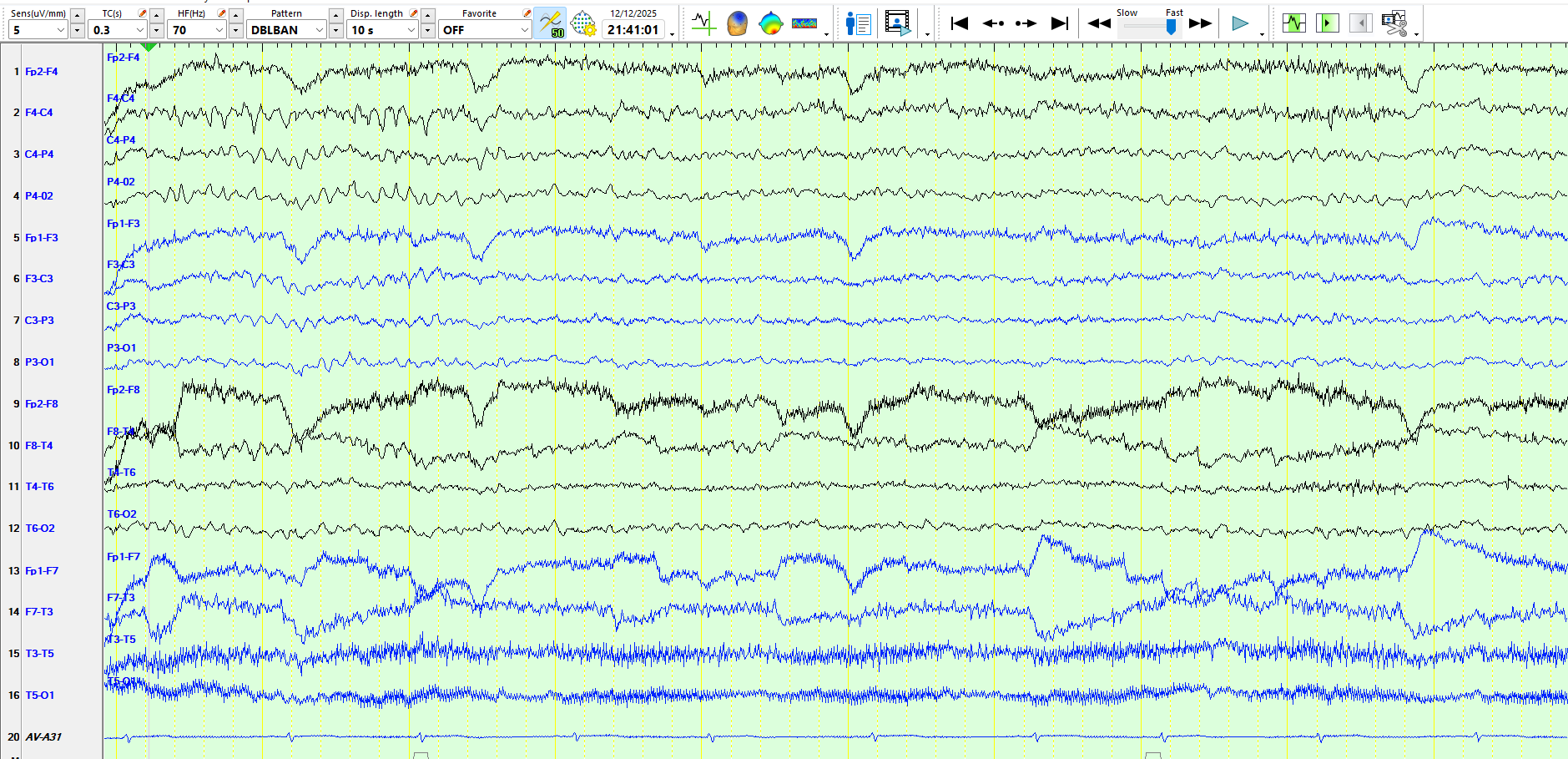
Task: Toggle the 50 Hz notch filter icon
Action: [x=550, y=23]
